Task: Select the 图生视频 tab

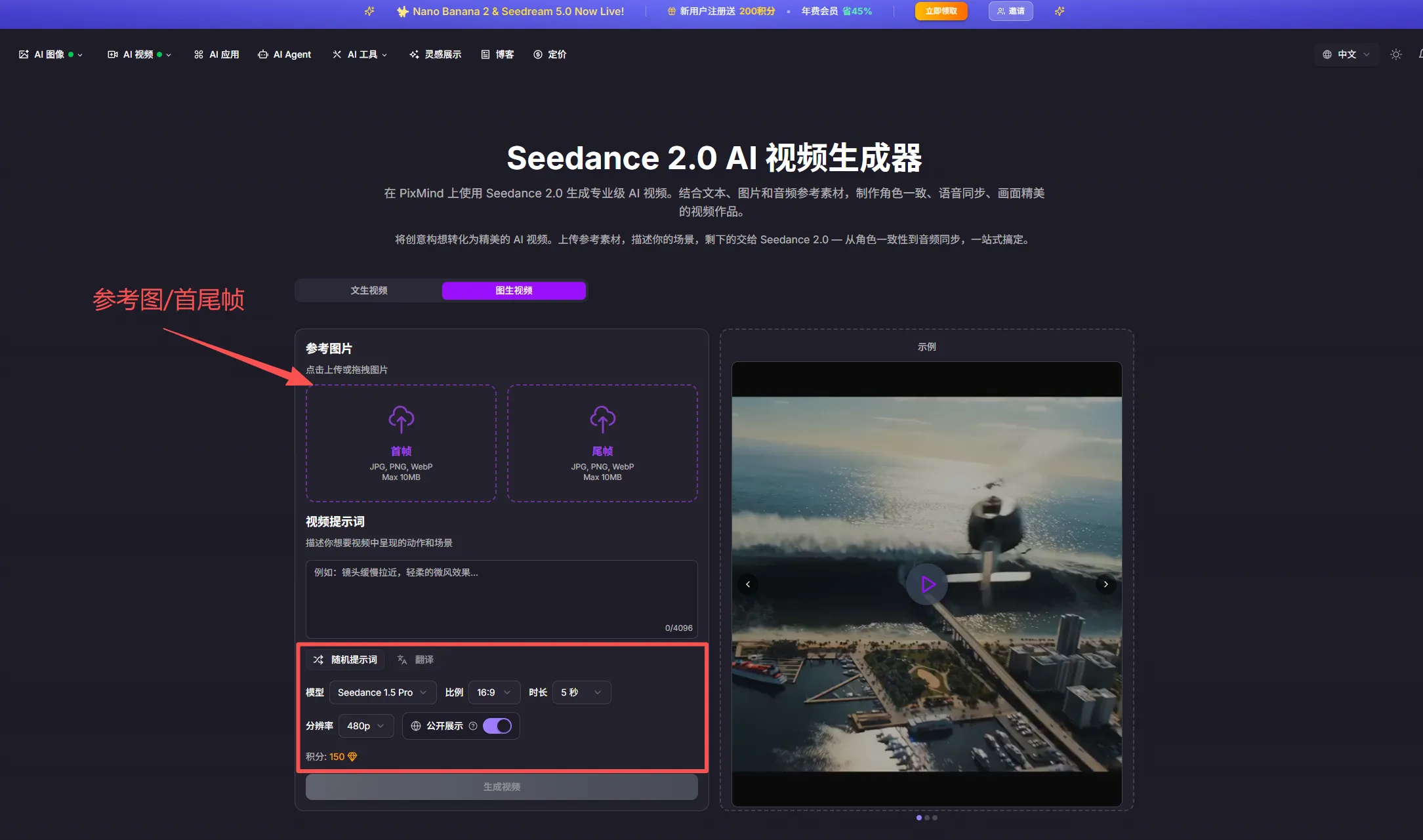Action: (514, 290)
